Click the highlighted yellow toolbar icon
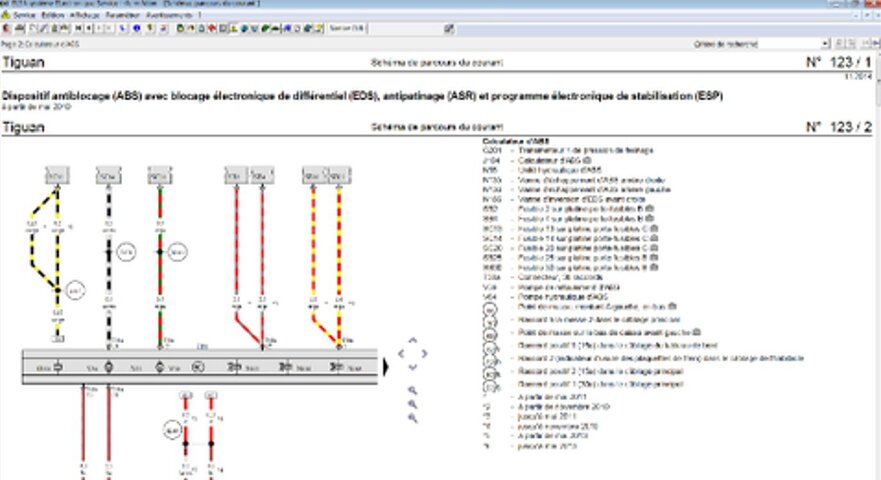The height and width of the screenshot is (480, 881). (233, 28)
